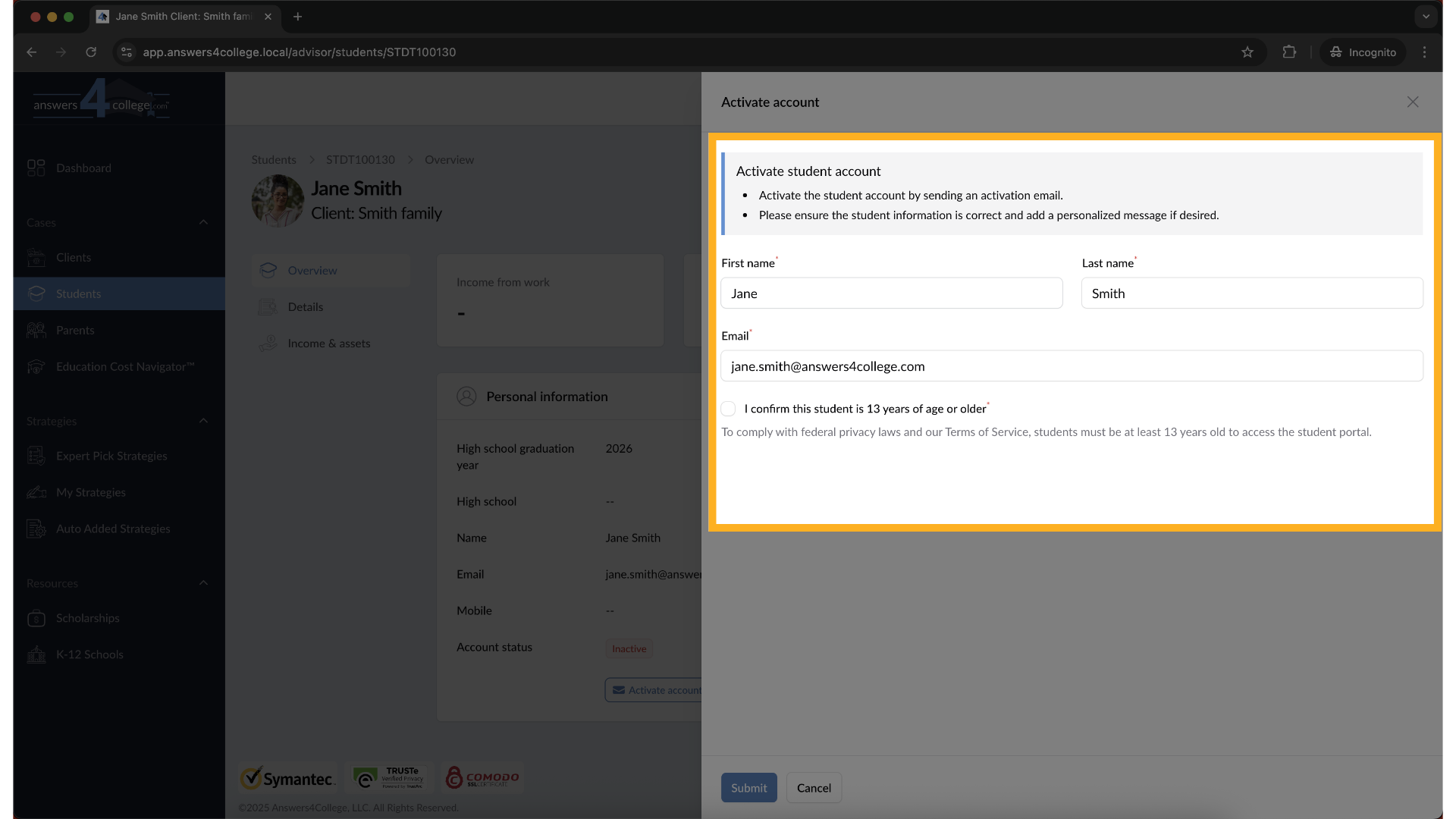
Task: Click the K-12 Schools icon
Action: point(36,654)
